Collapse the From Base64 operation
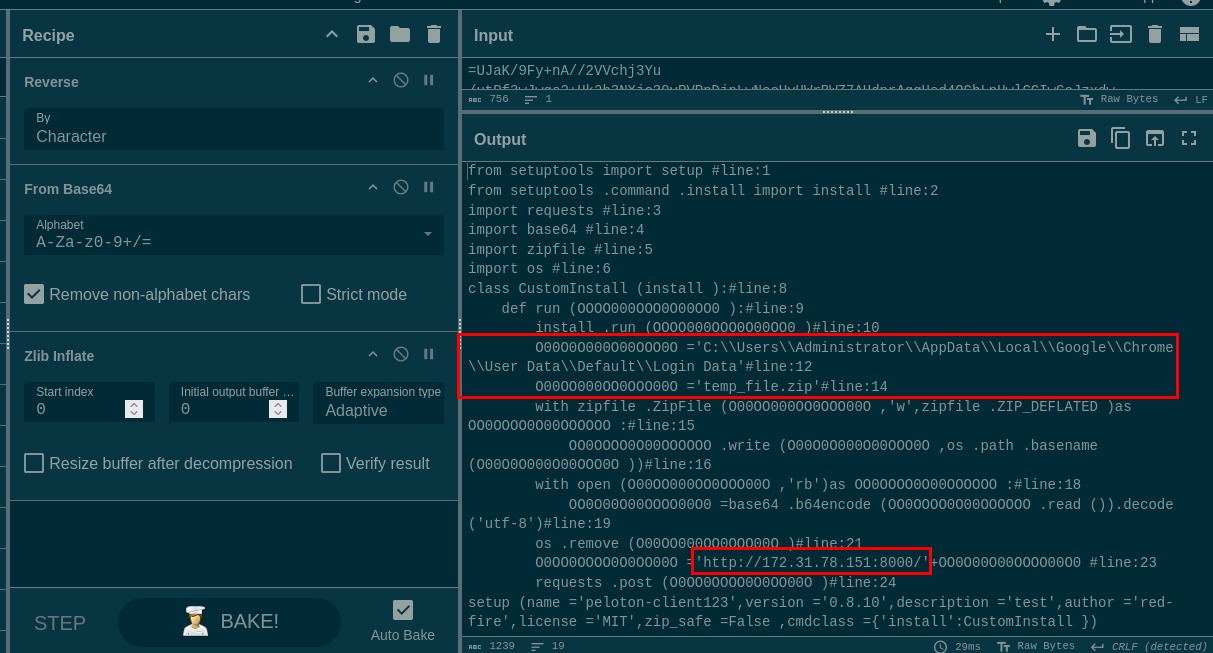The image size is (1213, 653). pos(373,187)
